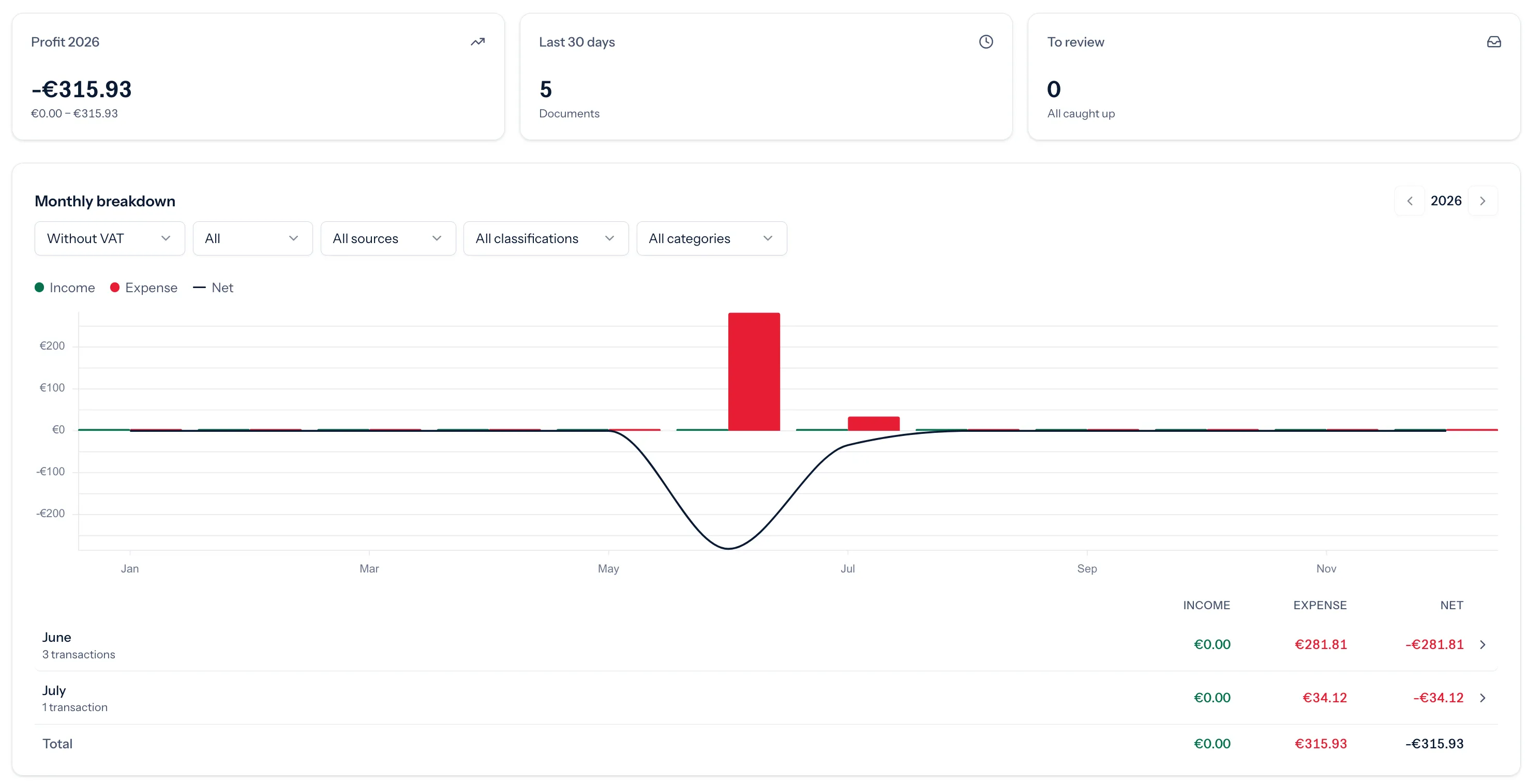1527x784 pixels.
Task: Expand the June row chevron
Action: tap(1482, 645)
